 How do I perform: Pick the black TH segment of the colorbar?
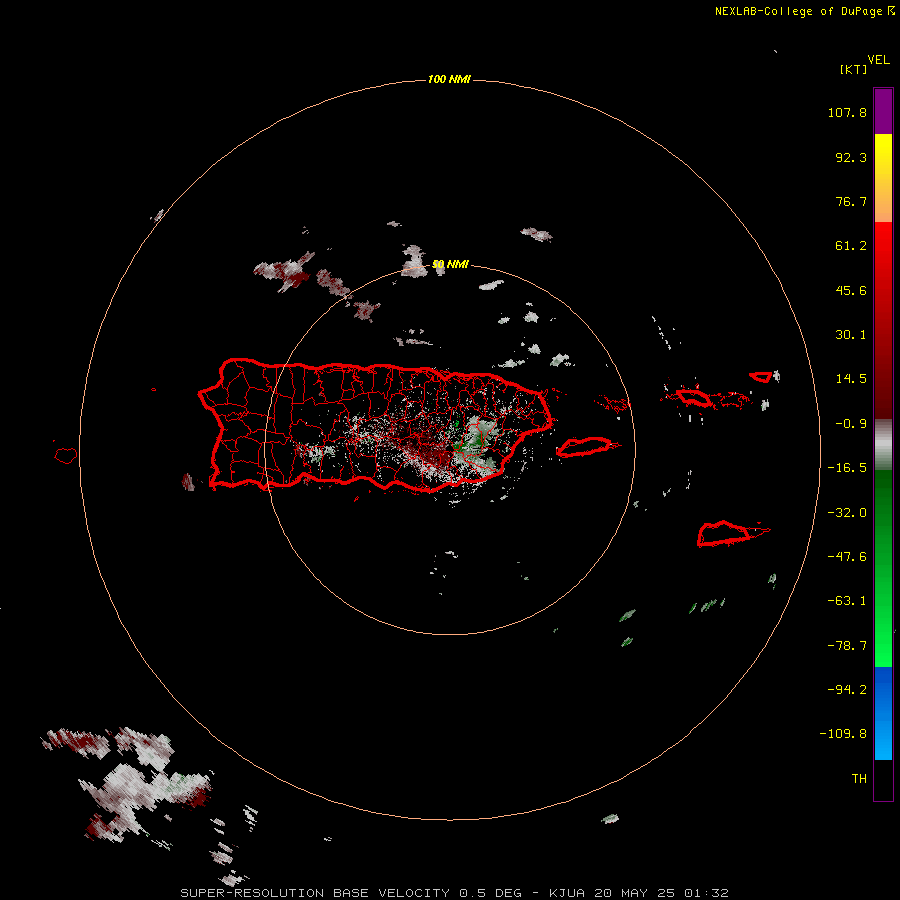[883, 780]
